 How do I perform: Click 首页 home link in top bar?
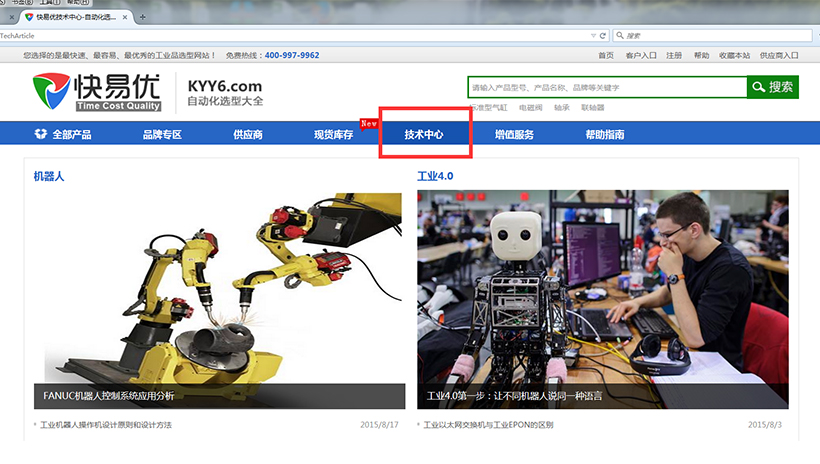click(606, 55)
